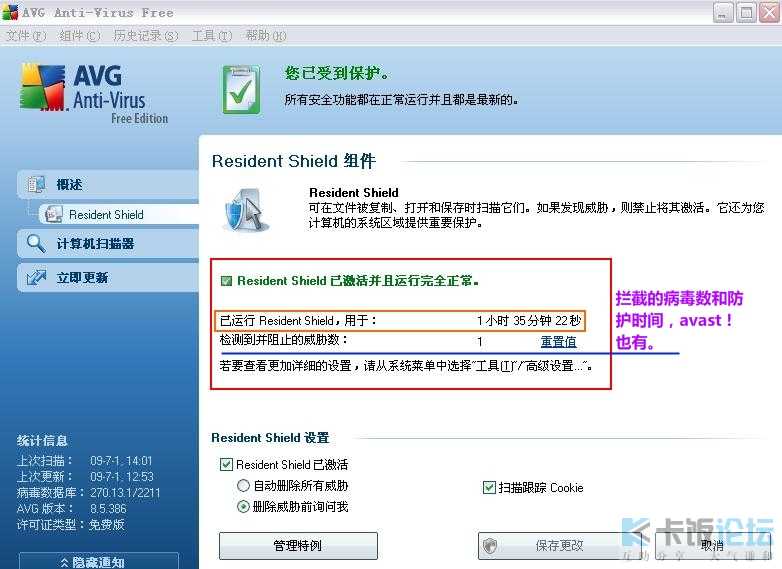Open the 历史记录 menu
Screen dimensions: 782x569
coord(145,36)
